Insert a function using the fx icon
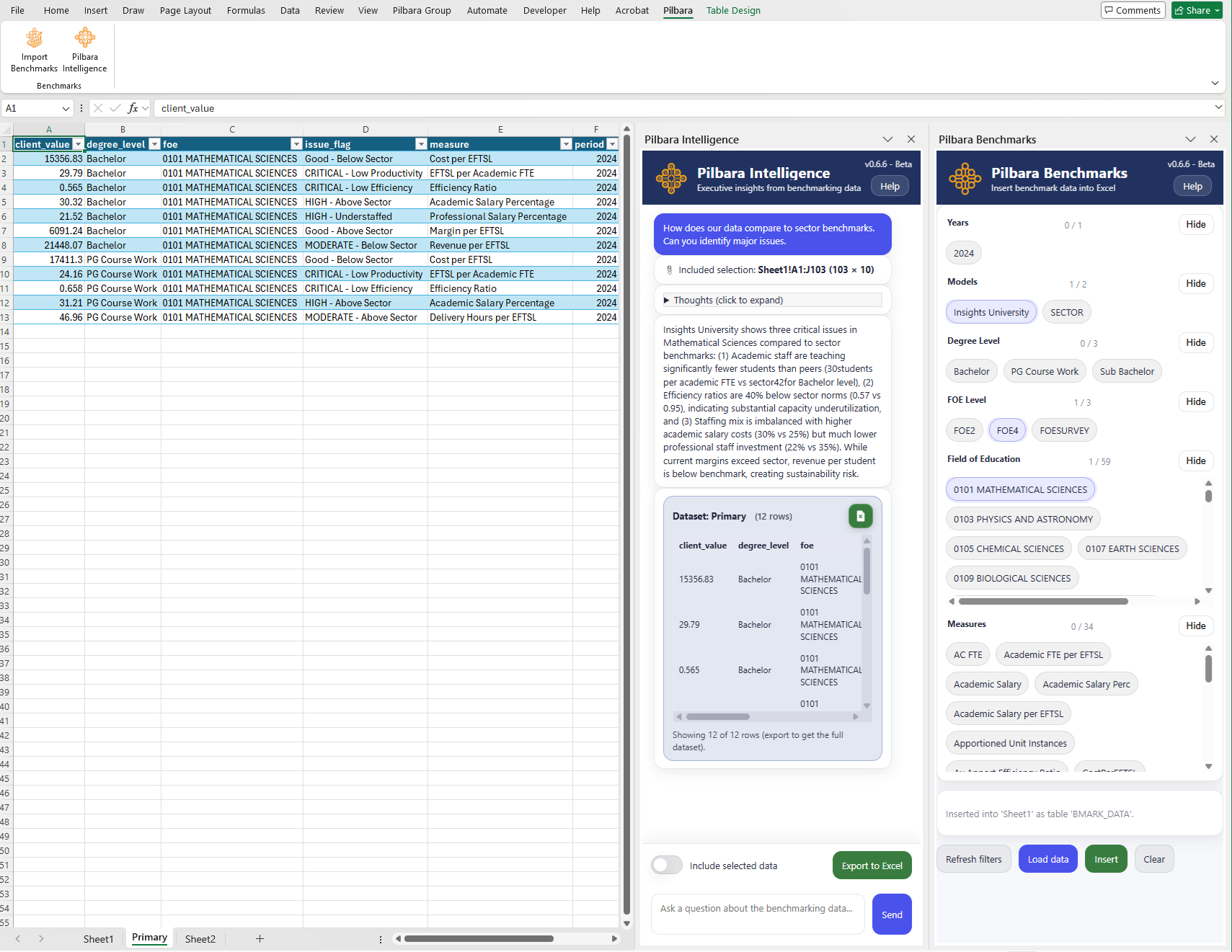 coord(133,107)
